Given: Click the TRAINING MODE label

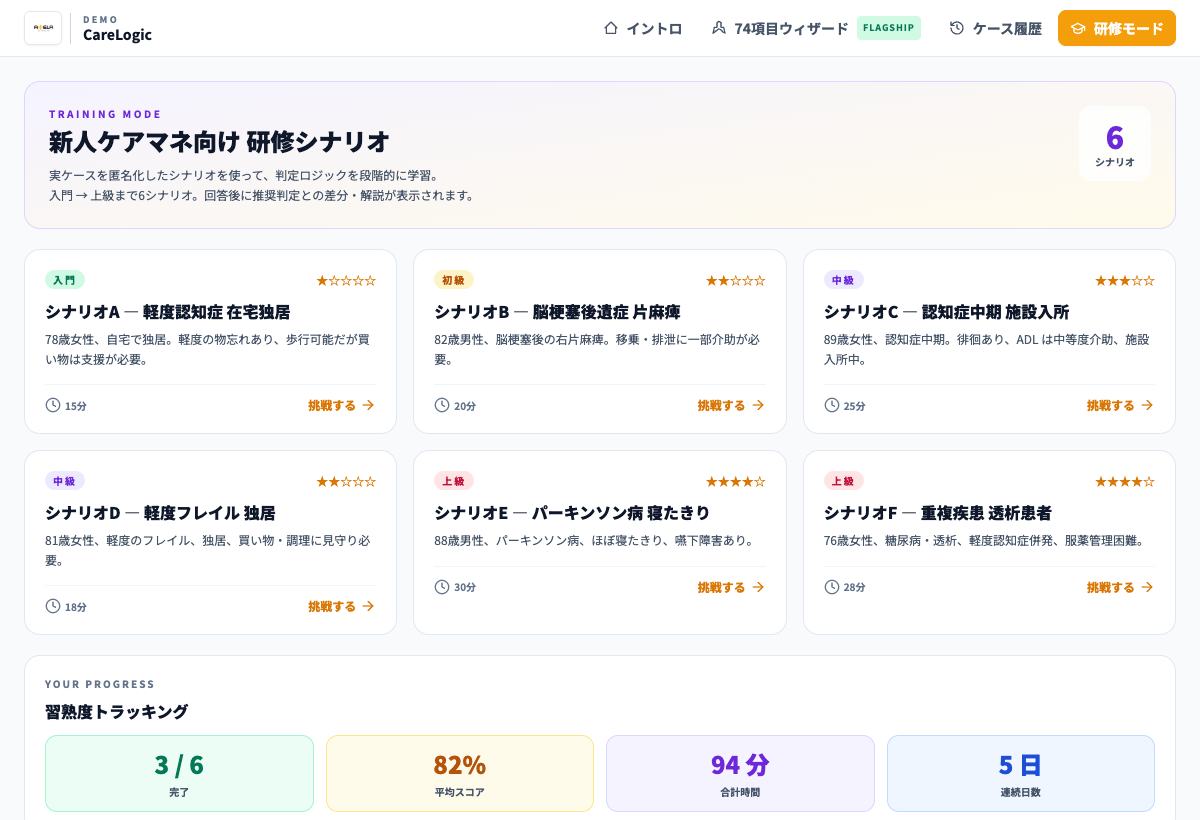Looking at the screenshot, I should 105,114.
